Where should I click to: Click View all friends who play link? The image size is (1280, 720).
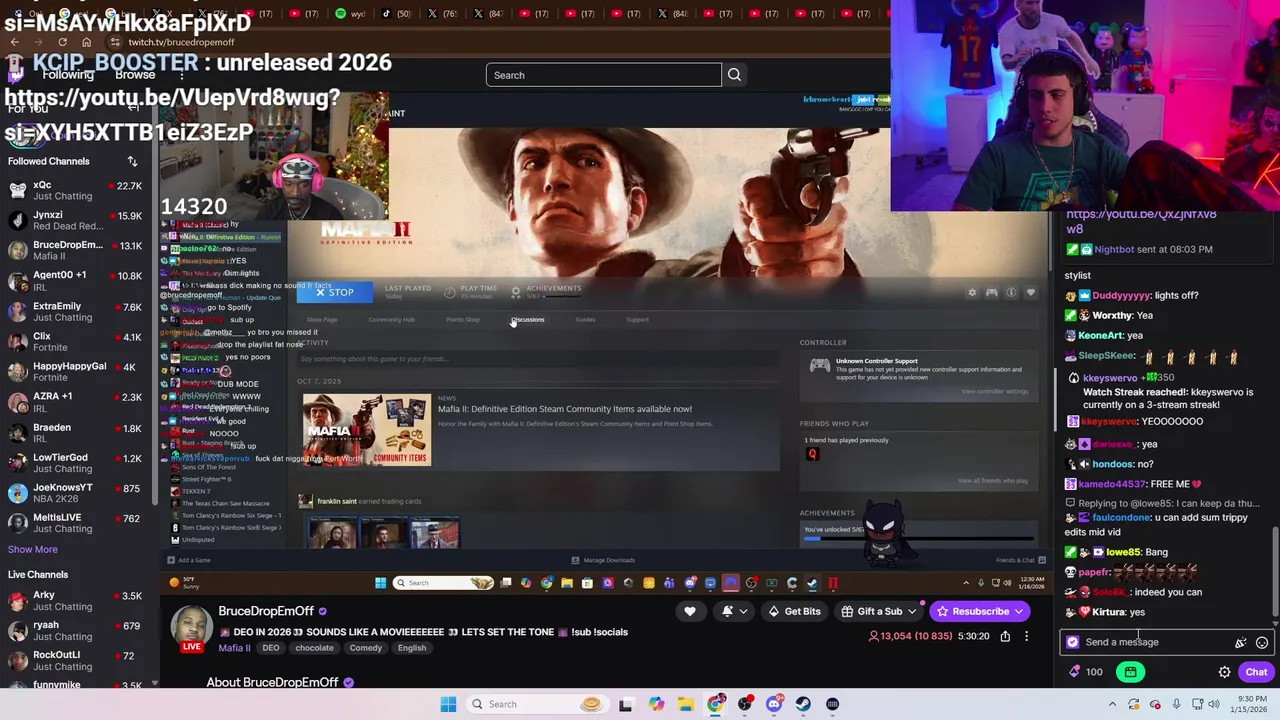pyautogui.click(x=993, y=481)
